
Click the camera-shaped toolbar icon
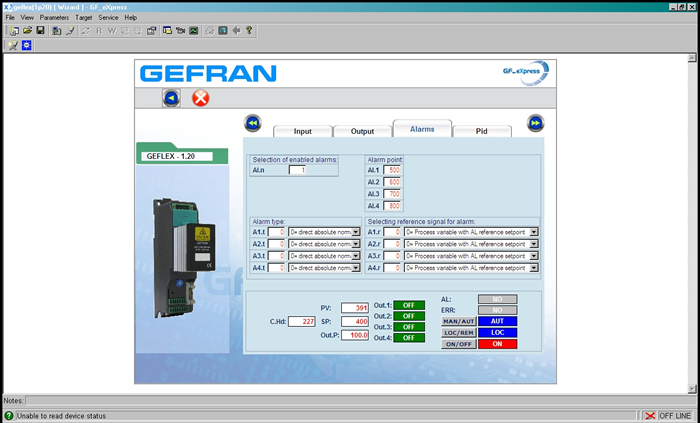pyautogui.click(x=180, y=31)
